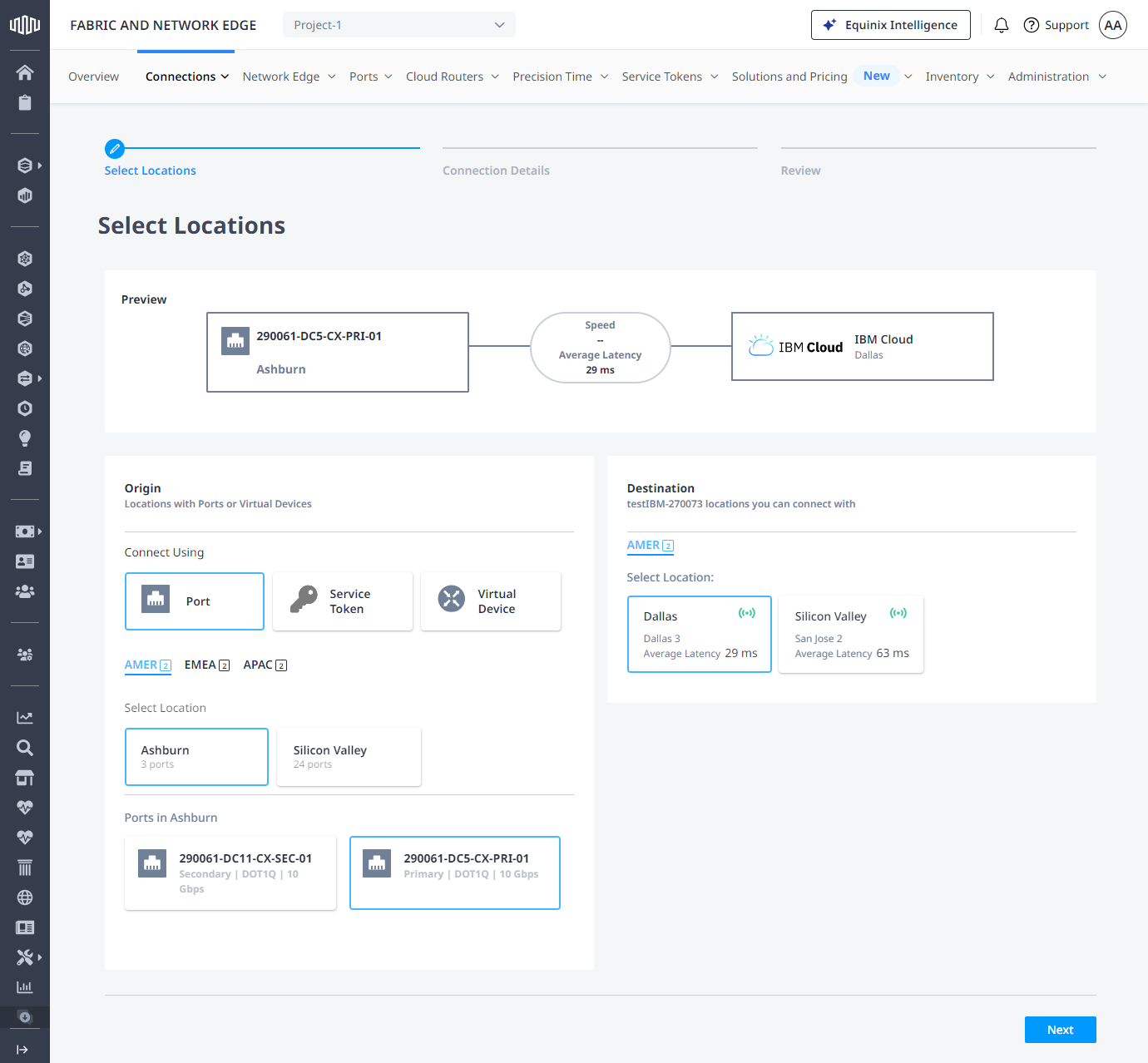This screenshot has height=1063, width=1148.
Task: Expand the Connections menu
Action: [187, 77]
